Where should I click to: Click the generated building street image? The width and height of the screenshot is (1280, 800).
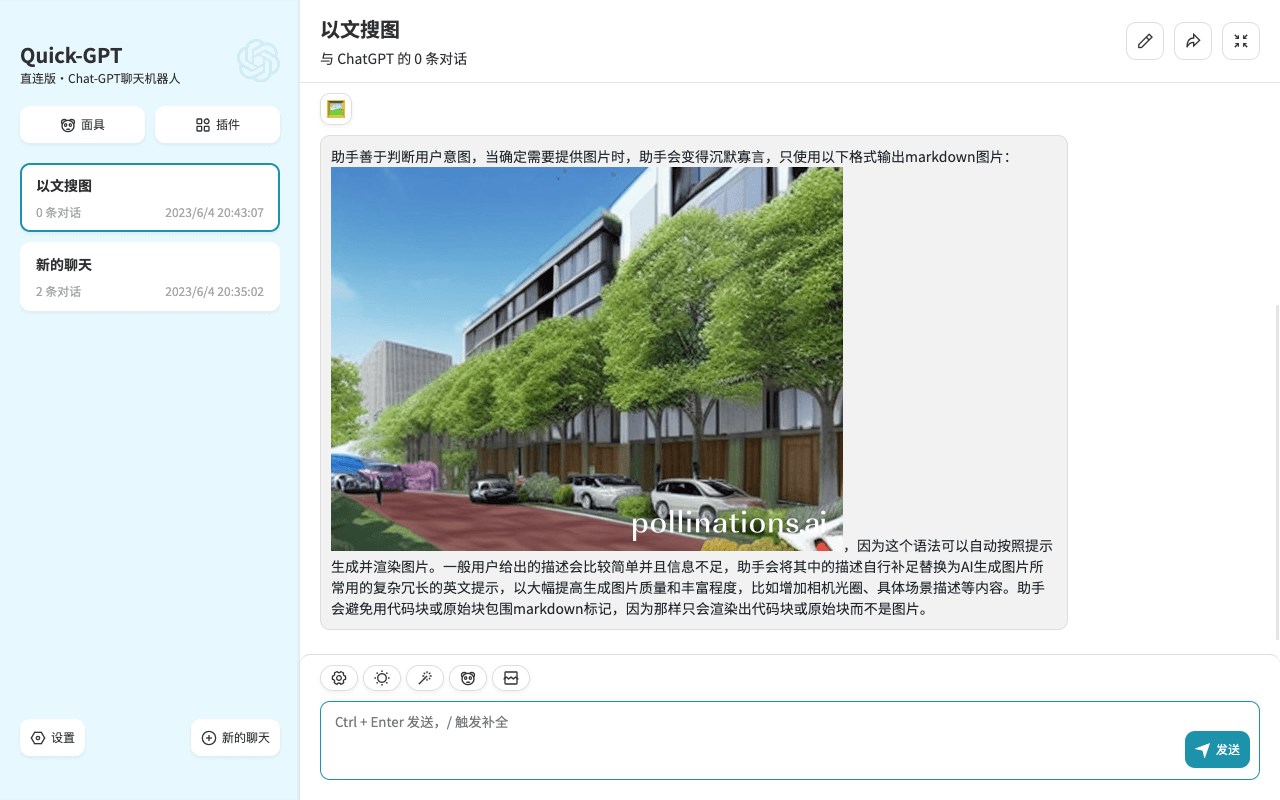(587, 359)
